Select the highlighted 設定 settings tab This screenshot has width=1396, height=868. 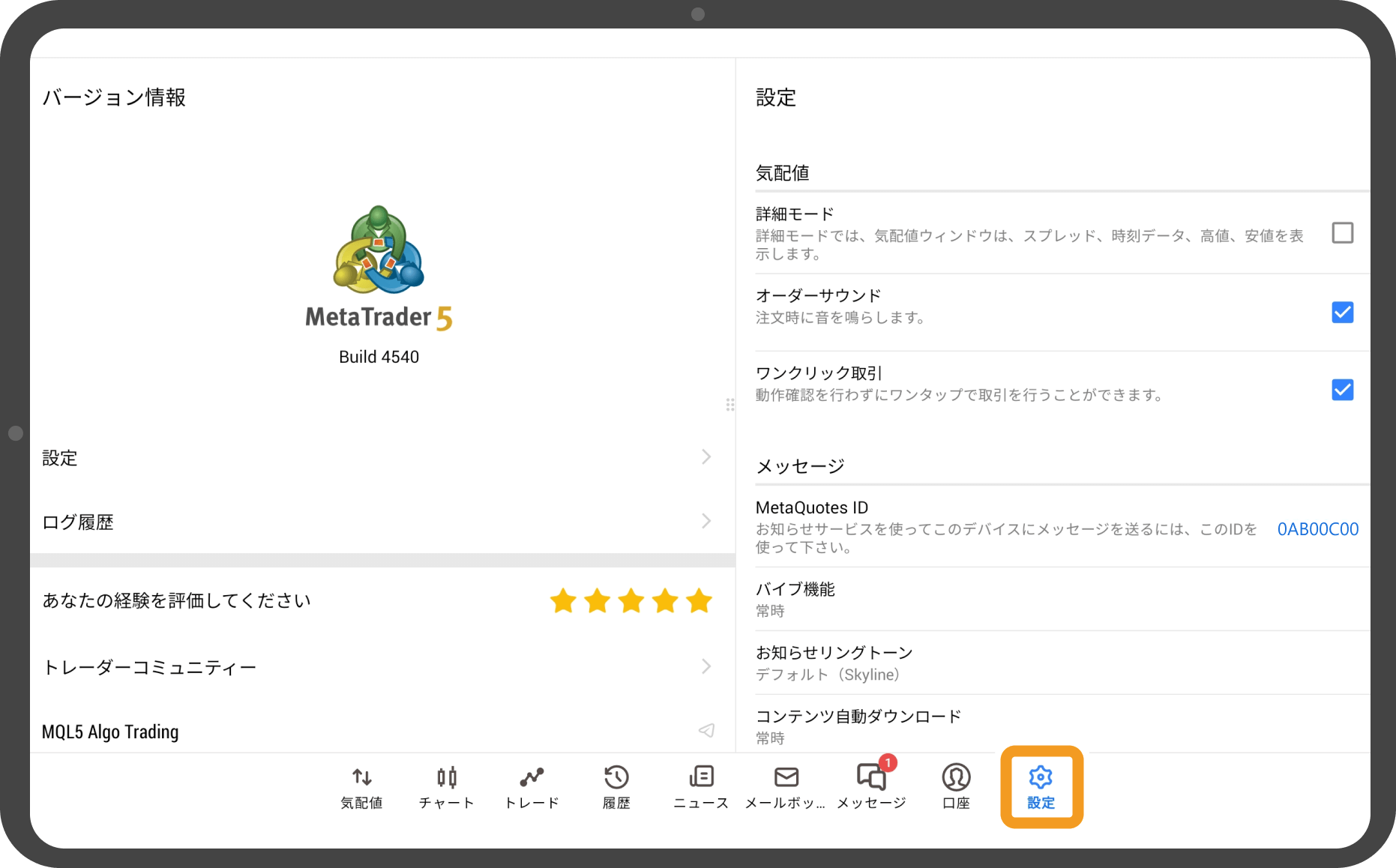pyautogui.click(x=1041, y=786)
